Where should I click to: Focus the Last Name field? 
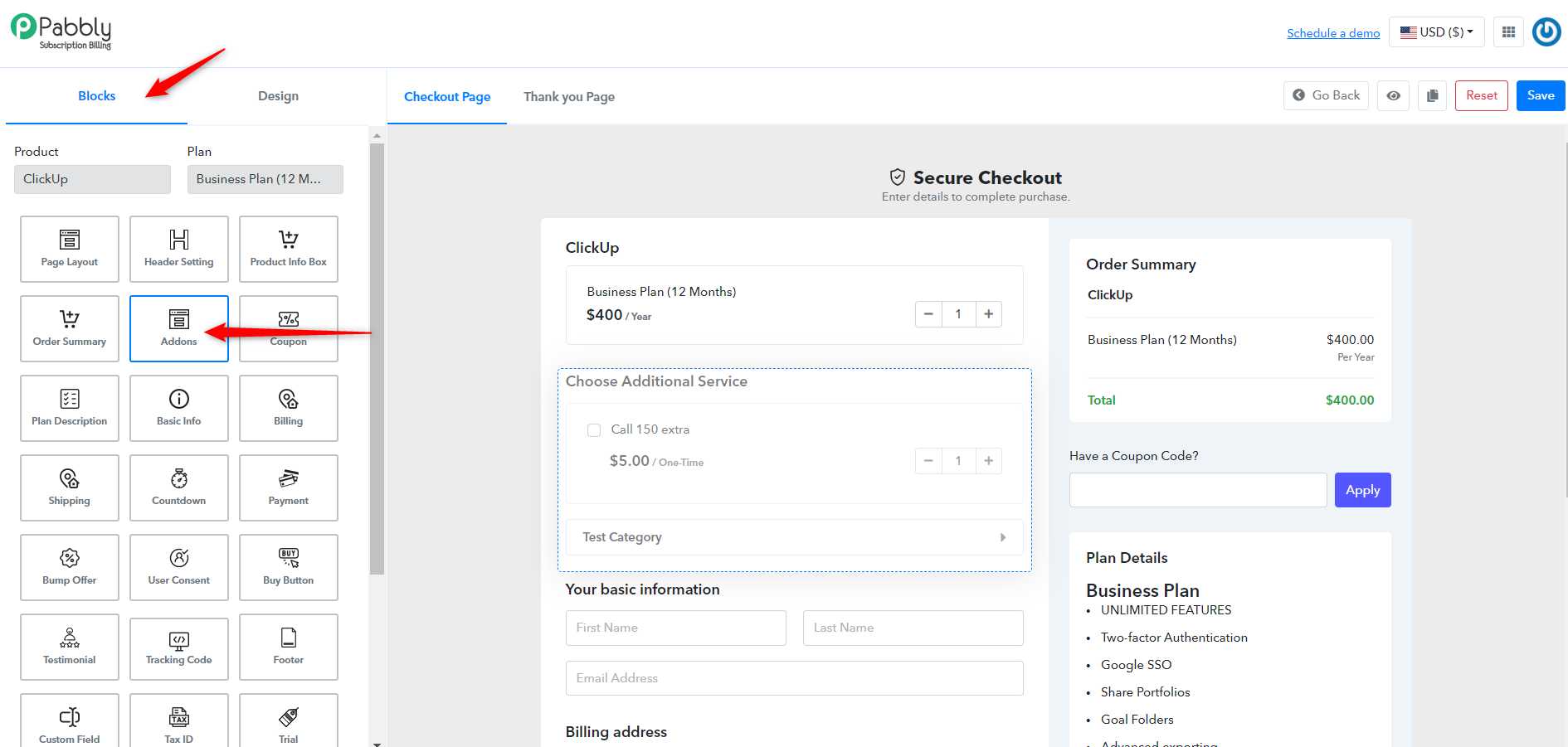click(x=913, y=628)
